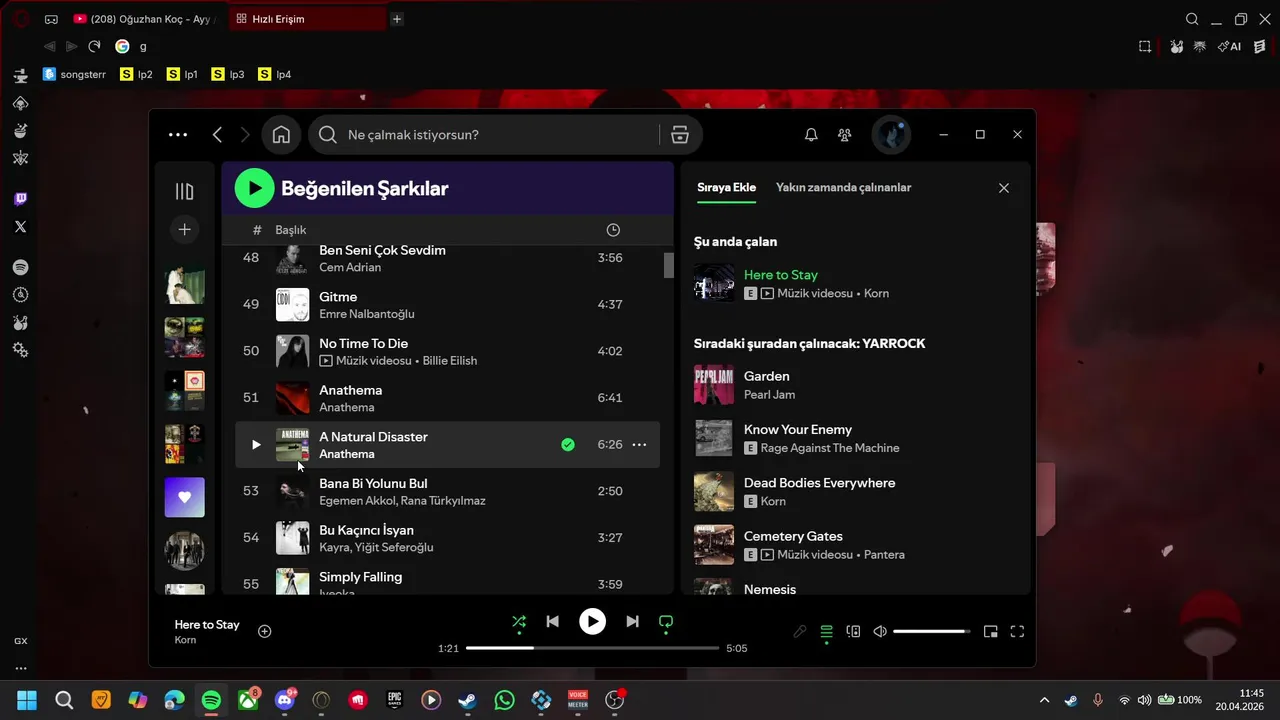The height and width of the screenshot is (720, 1280).
Task: Toggle lyrics microphone icon
Action: pos(800,631)
